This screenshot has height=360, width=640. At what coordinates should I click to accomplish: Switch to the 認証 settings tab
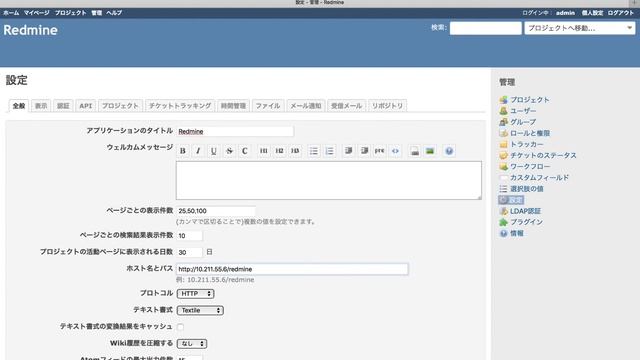(63, 106)
